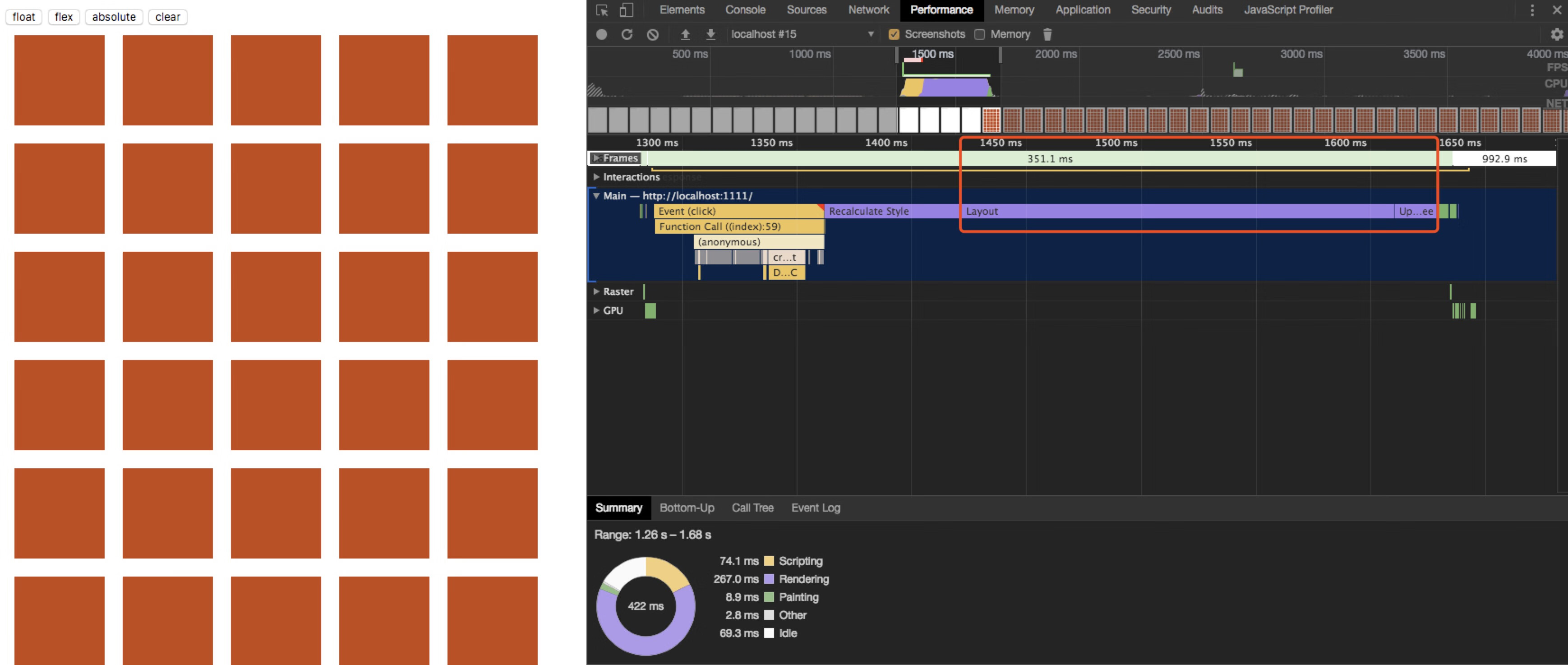Click the flex button on the page
Image resolution: width=1568 pixels, height=665 pixels.
63,17
